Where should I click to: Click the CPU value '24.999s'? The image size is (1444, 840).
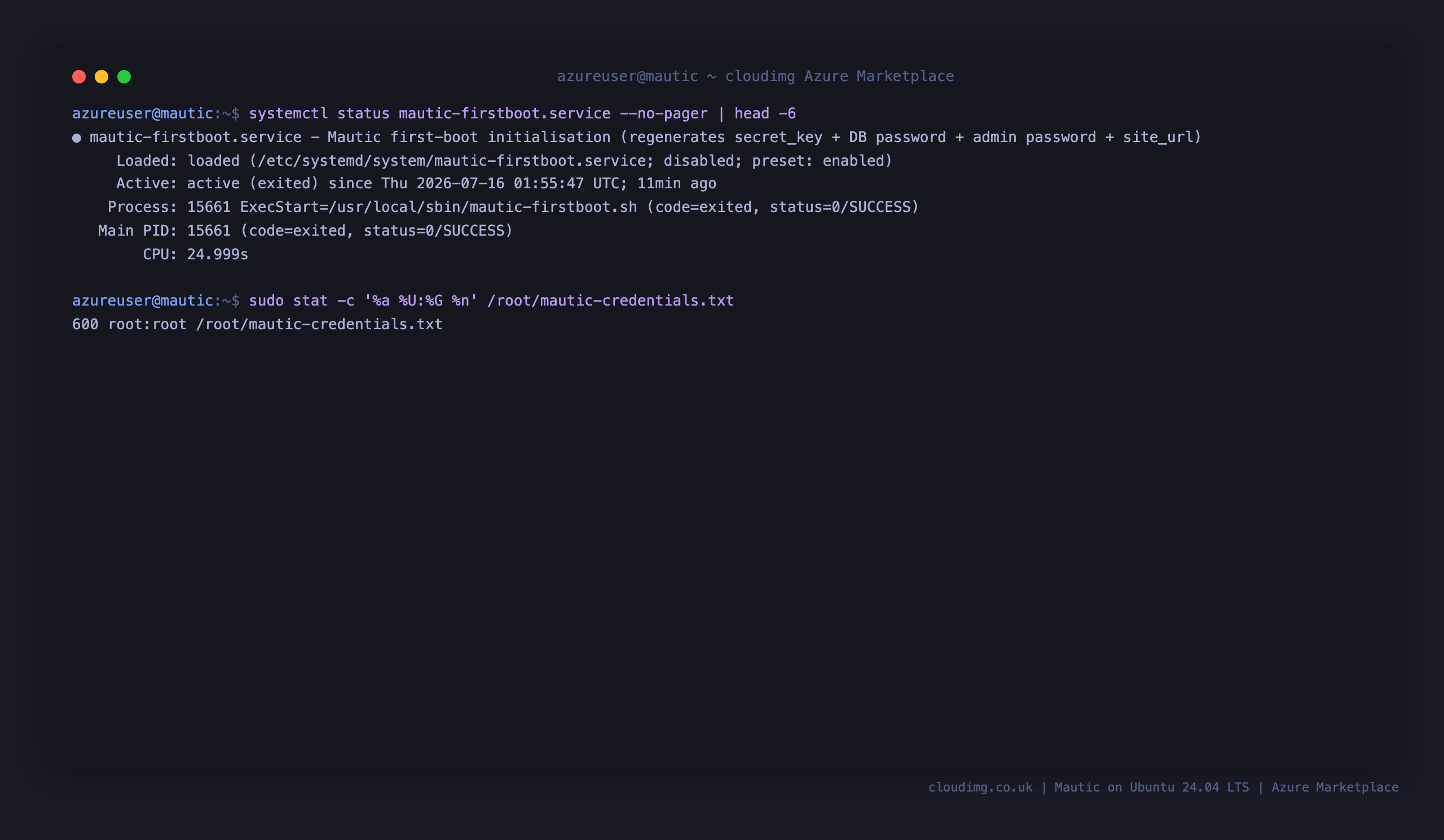click(x=218, y=254)
